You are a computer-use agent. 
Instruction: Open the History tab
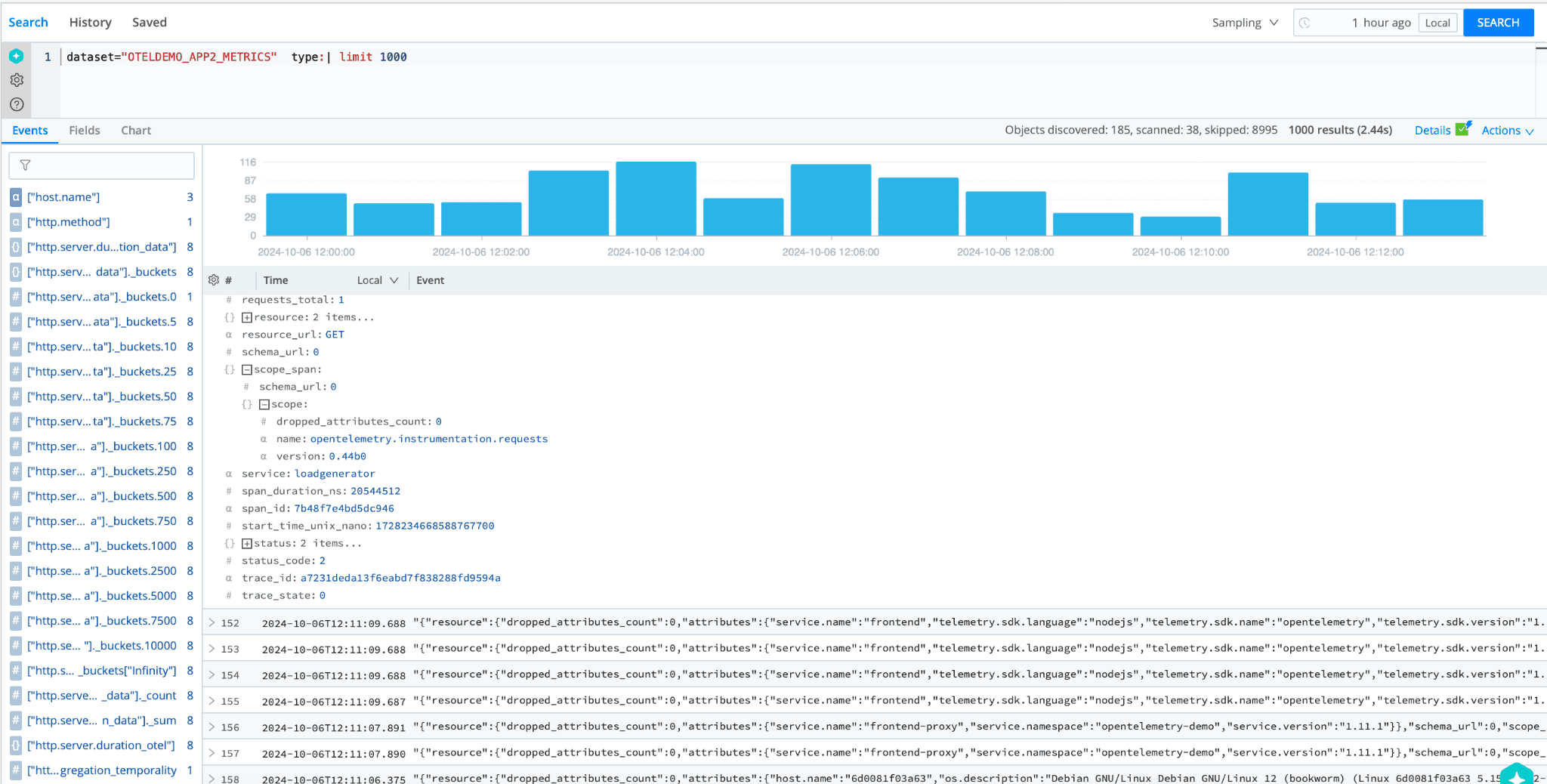point(90,23)
